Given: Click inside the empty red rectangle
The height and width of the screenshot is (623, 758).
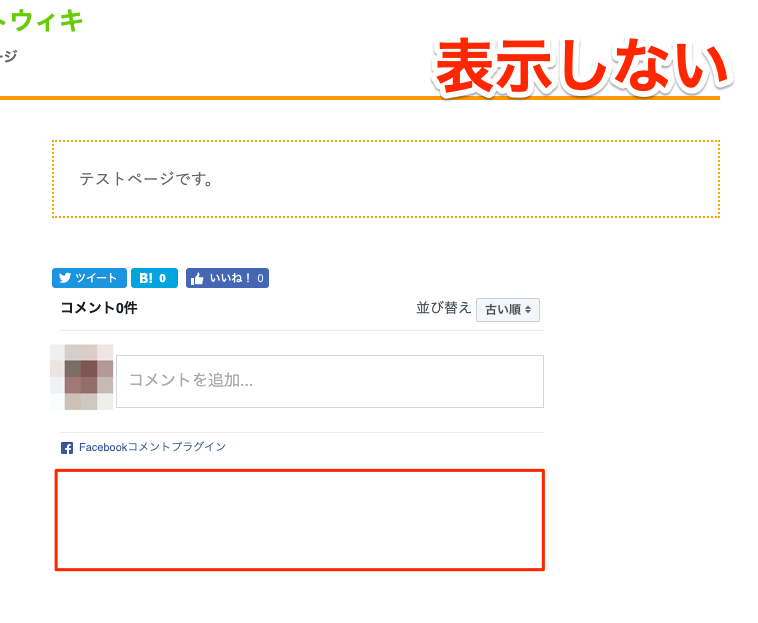Looking at the screenshot, I should click(x=300, y=520).
